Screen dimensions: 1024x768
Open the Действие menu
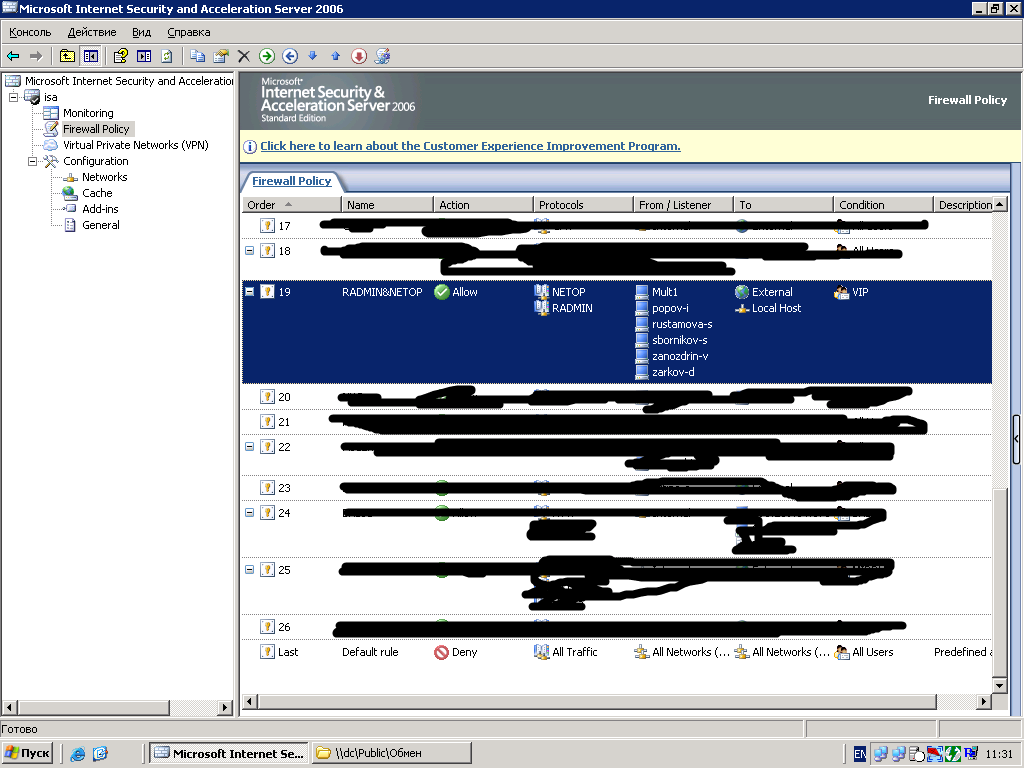point(92,32)
